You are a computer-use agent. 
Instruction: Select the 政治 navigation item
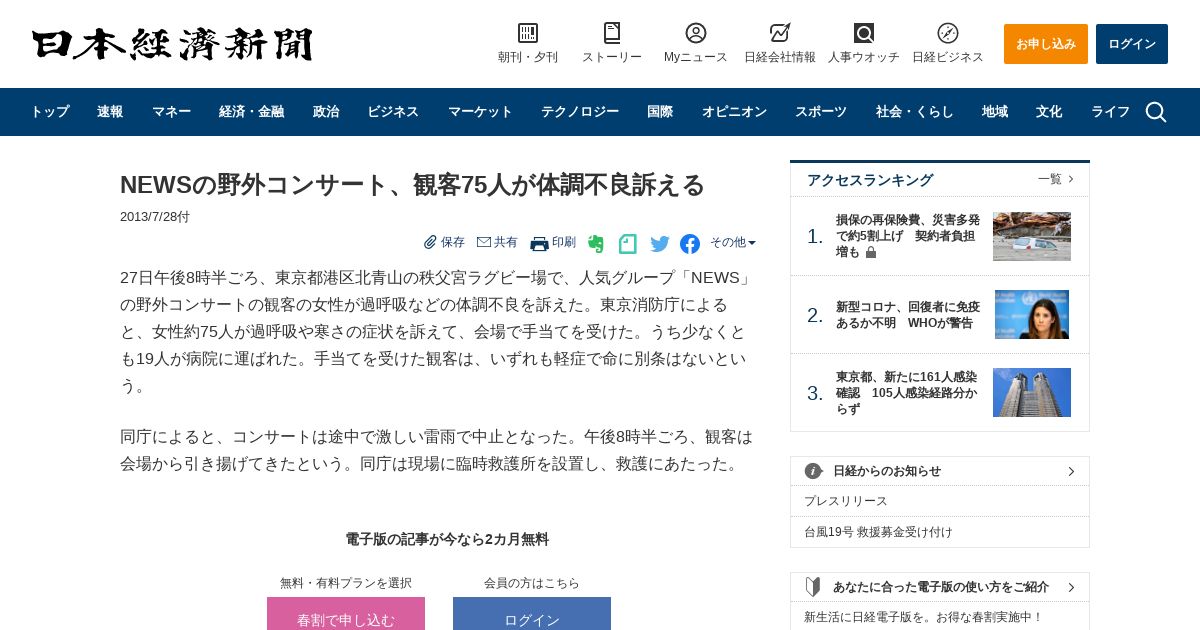point(326,112)
